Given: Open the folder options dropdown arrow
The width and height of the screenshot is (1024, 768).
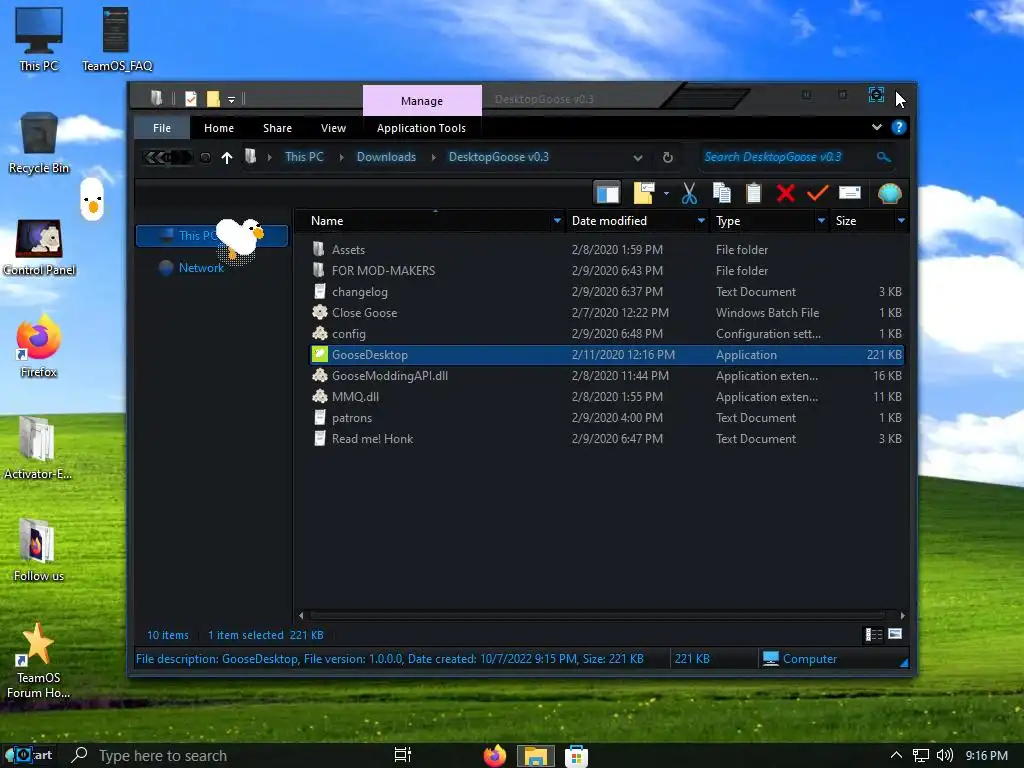Looking at the screenshot, I should [x=666, y=193].
